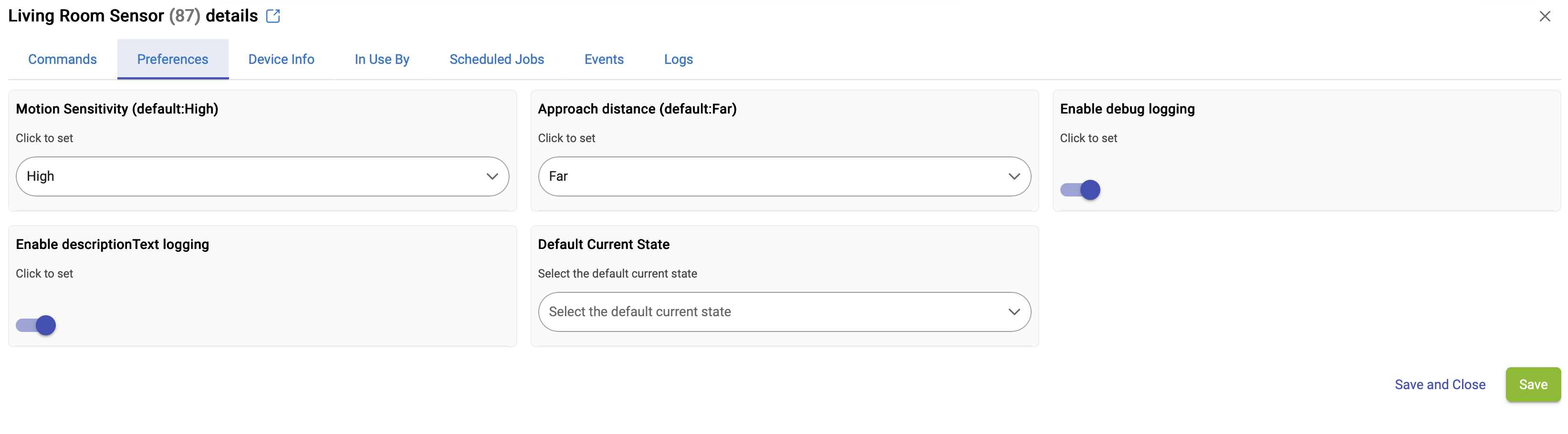Show the Events tab
The width and height of the screenshot is (1568, 434).
pos(603,59)
